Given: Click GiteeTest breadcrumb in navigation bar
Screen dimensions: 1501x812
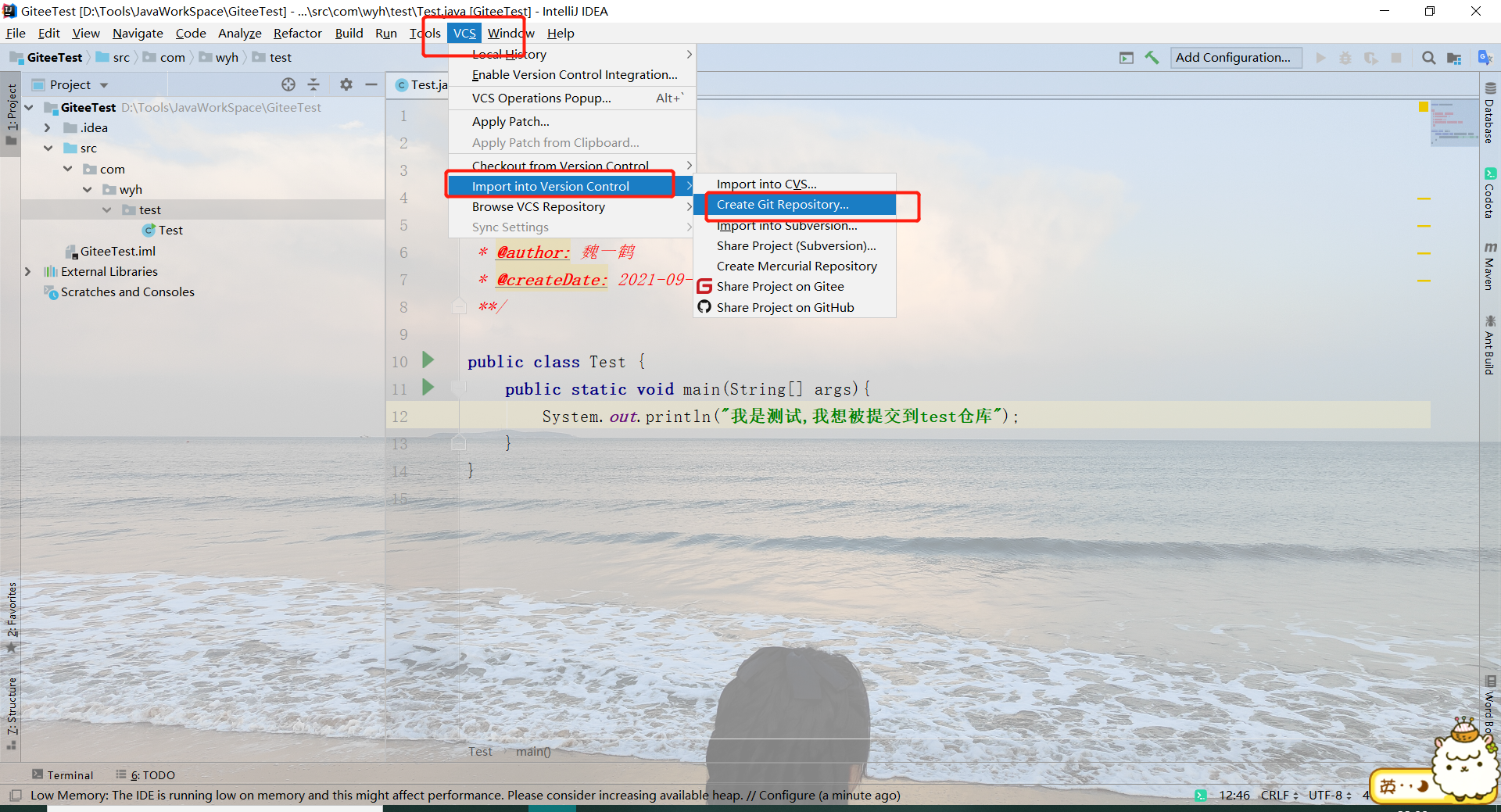Looking at the screenshot, I should point(46,58).
